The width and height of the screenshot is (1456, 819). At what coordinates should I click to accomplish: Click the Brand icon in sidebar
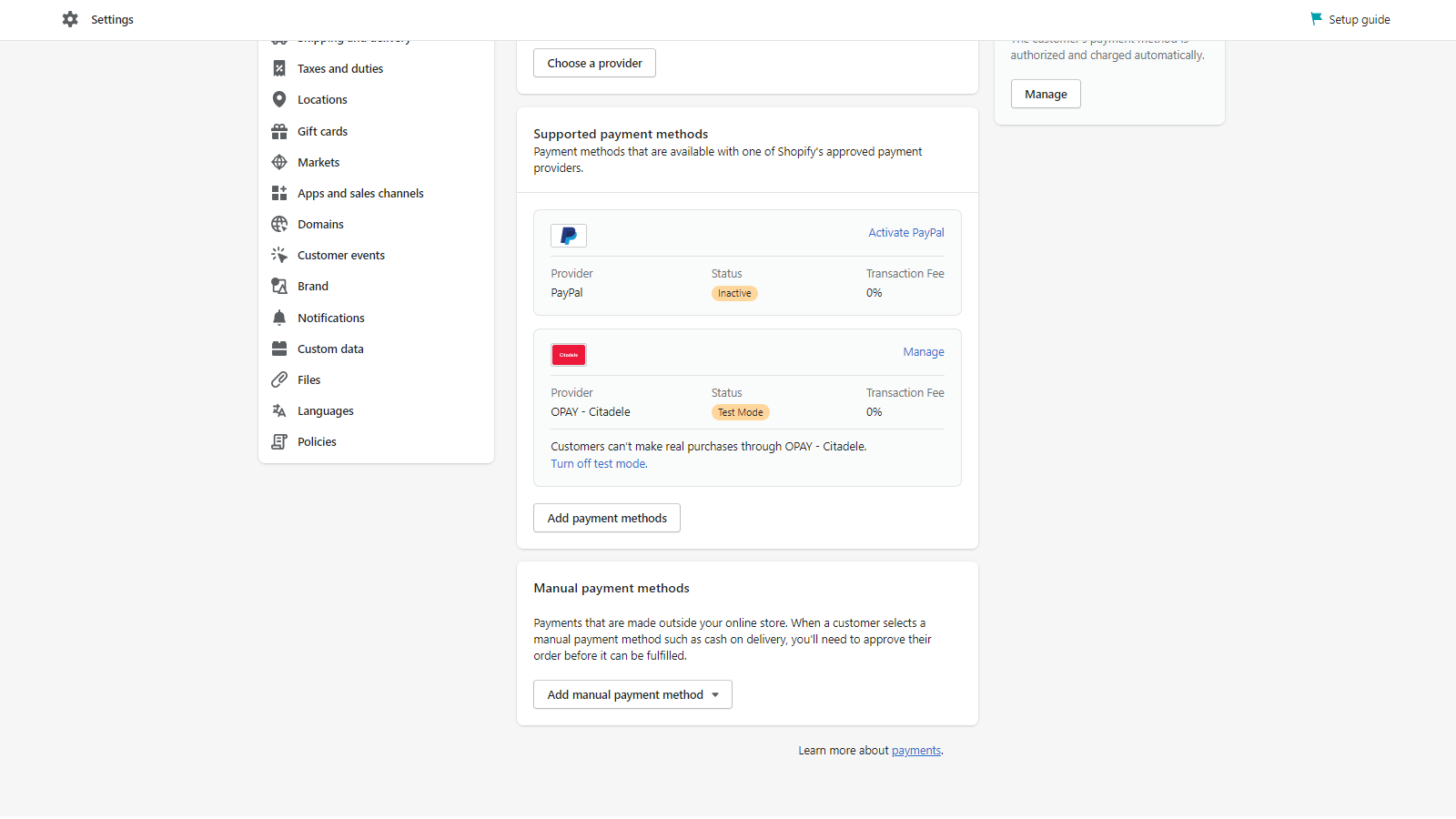tap(279, 286)
